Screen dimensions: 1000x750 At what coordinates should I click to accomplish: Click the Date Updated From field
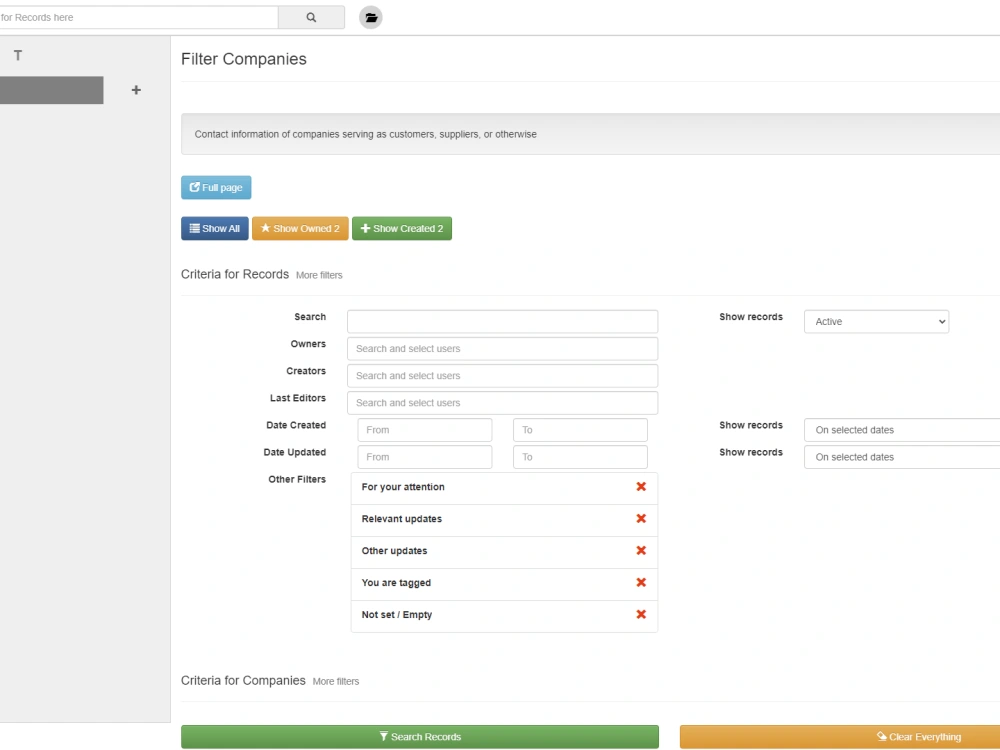click(425, 457)
